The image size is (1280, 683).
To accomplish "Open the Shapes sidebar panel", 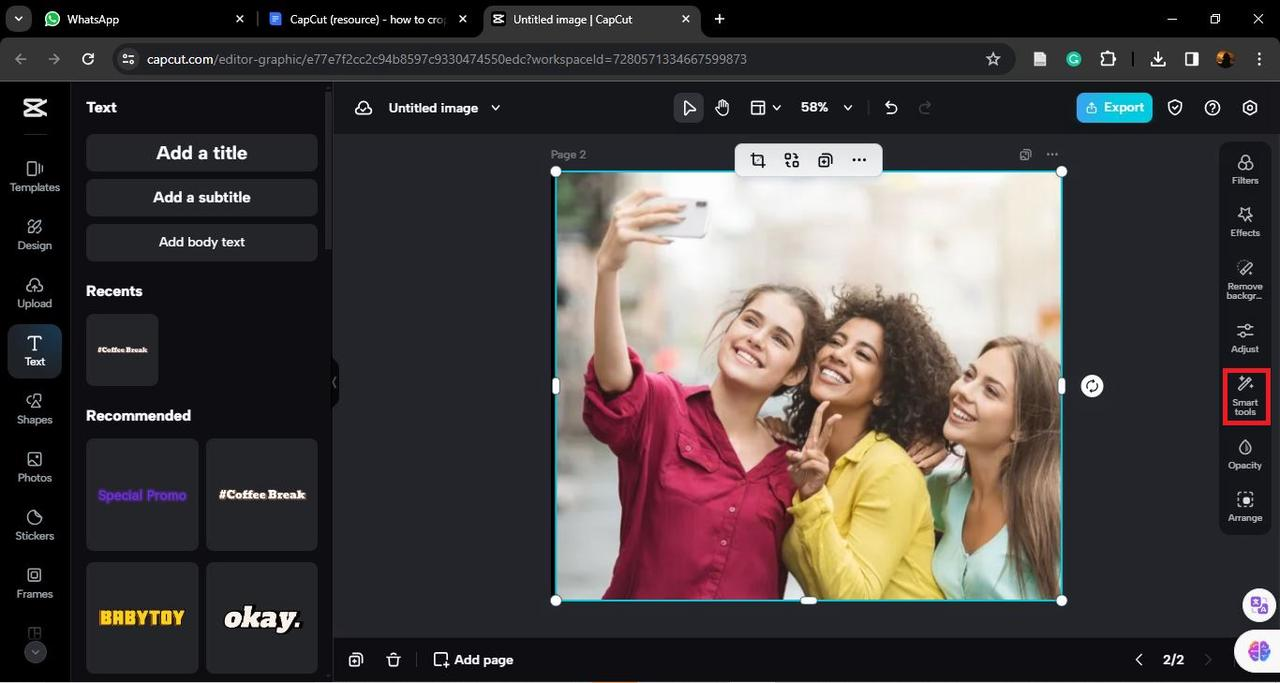I will [35, 408].
